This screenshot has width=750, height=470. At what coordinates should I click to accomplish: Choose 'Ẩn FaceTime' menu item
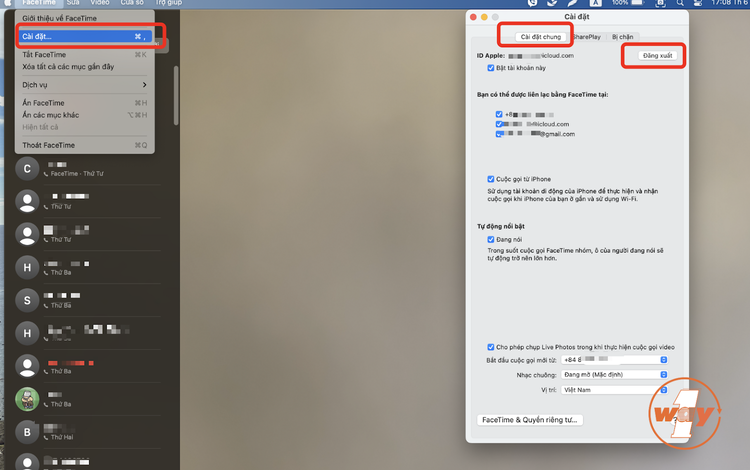pyautogui.click(x=85, y=103)
